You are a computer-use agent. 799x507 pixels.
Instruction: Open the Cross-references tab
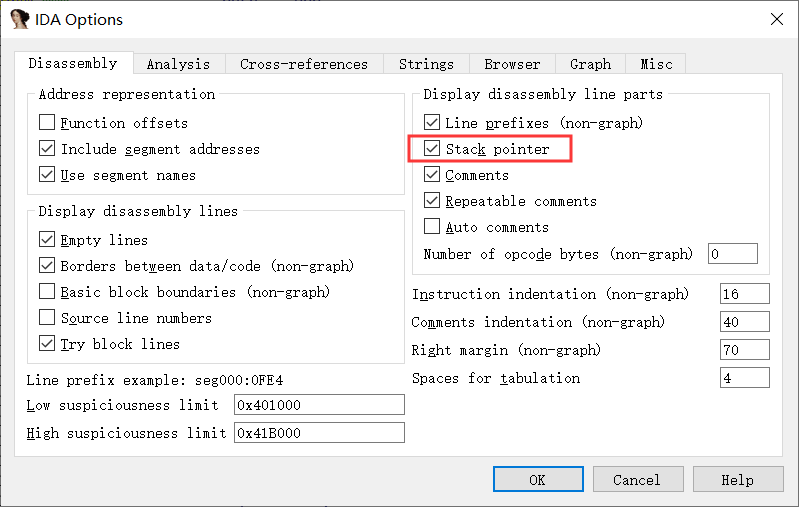point(304,64)
